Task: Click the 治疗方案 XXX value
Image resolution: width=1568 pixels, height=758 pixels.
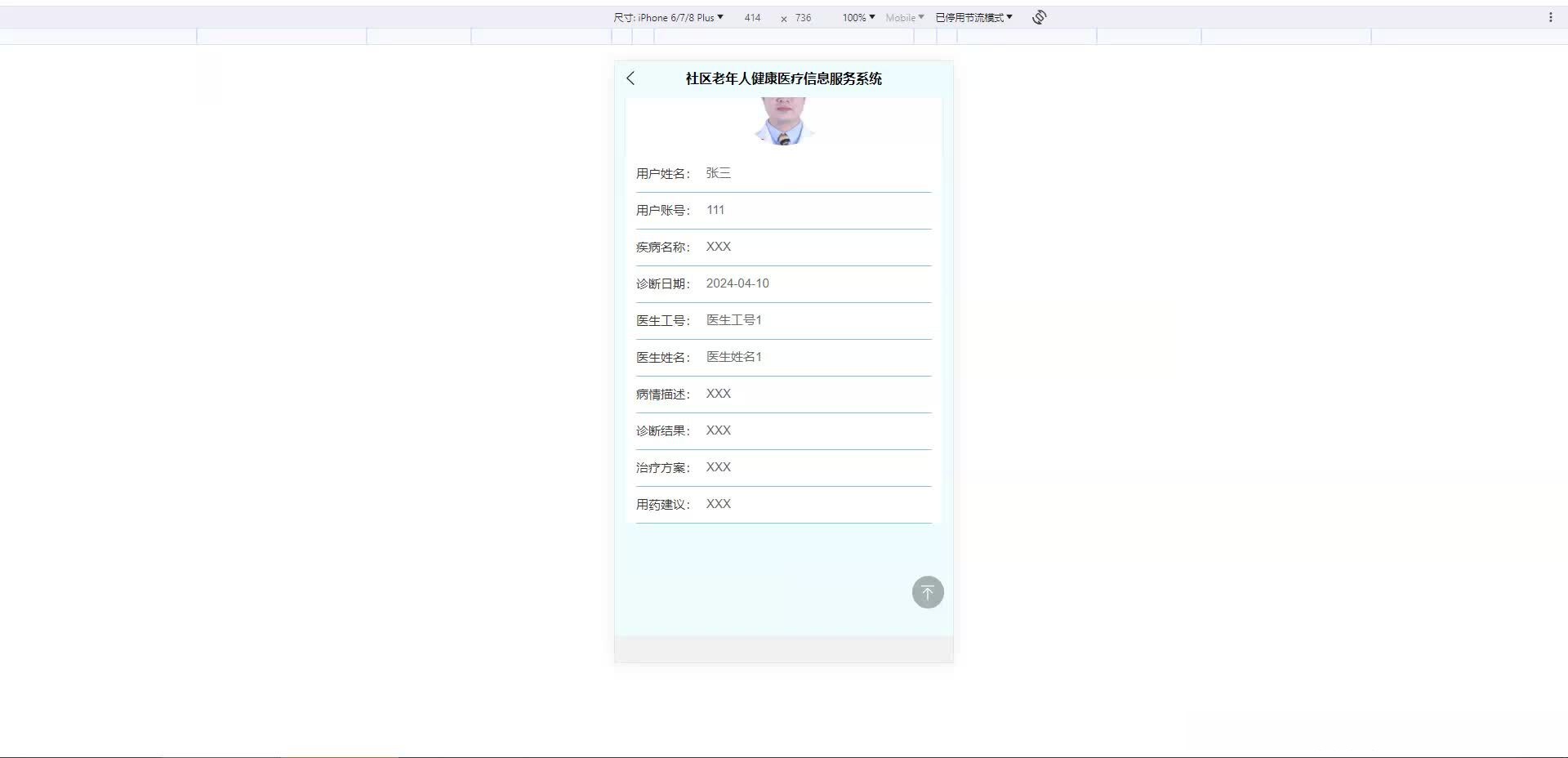Action: (719, 467)
